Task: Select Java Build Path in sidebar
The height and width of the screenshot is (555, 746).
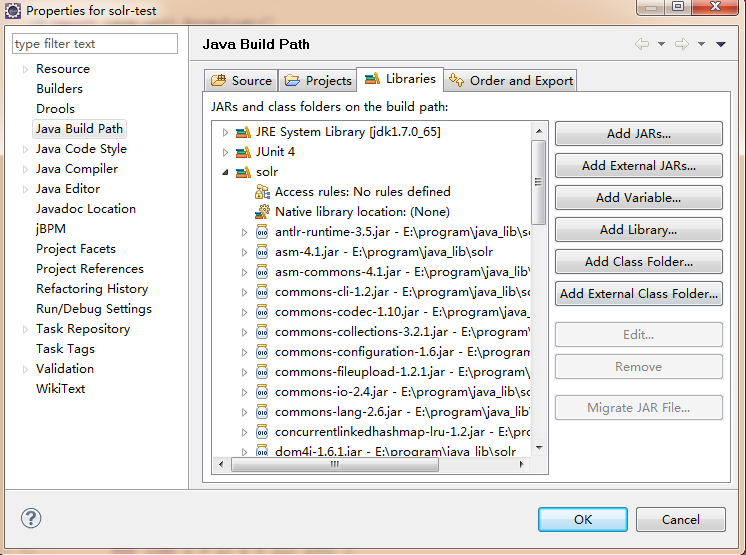Action: pyautogui.click(x=79, y=129)
